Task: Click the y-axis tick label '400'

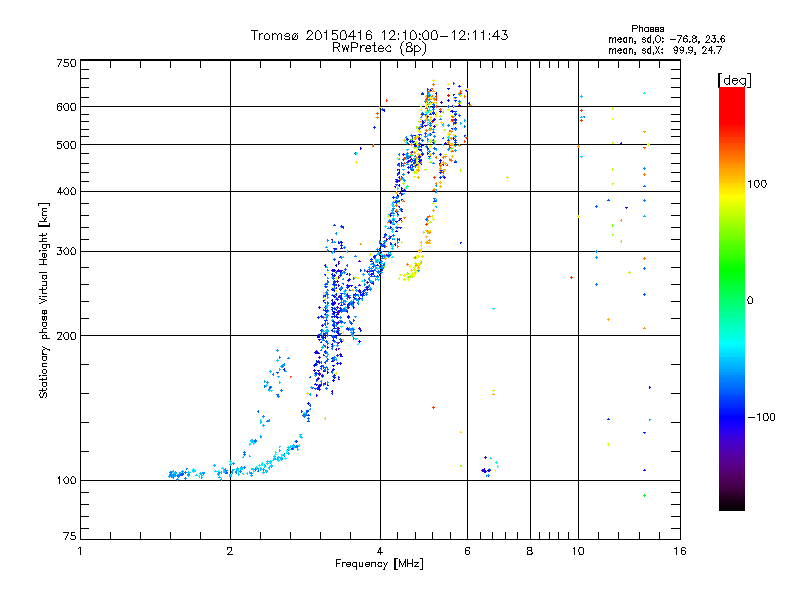Action: (67, 192)
